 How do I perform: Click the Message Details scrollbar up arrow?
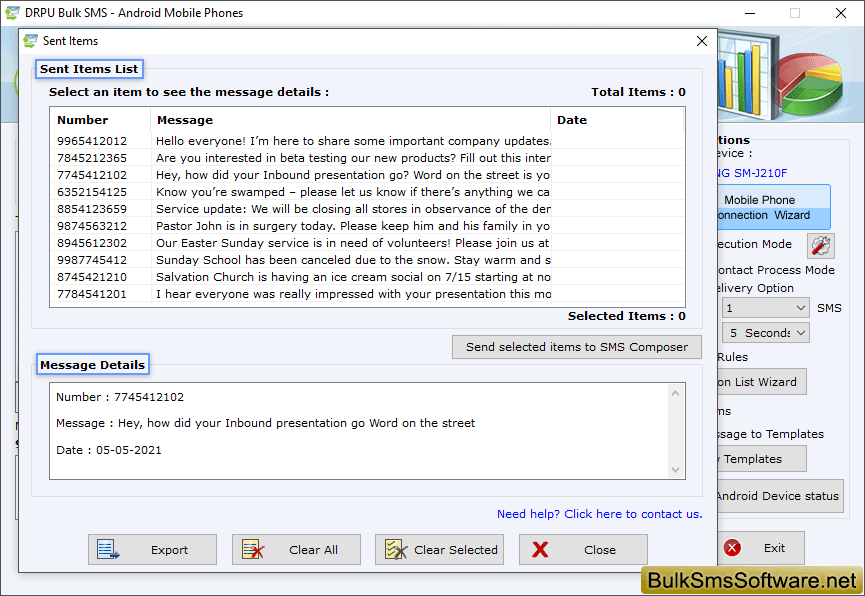click(675, 393)
